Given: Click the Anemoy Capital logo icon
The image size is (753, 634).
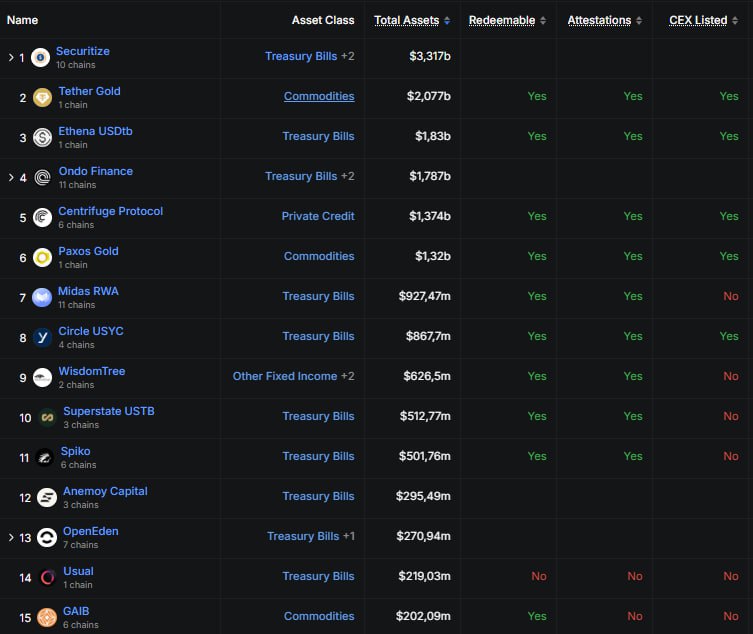Looking at the screenshot, I should click(x=47, y=498).
